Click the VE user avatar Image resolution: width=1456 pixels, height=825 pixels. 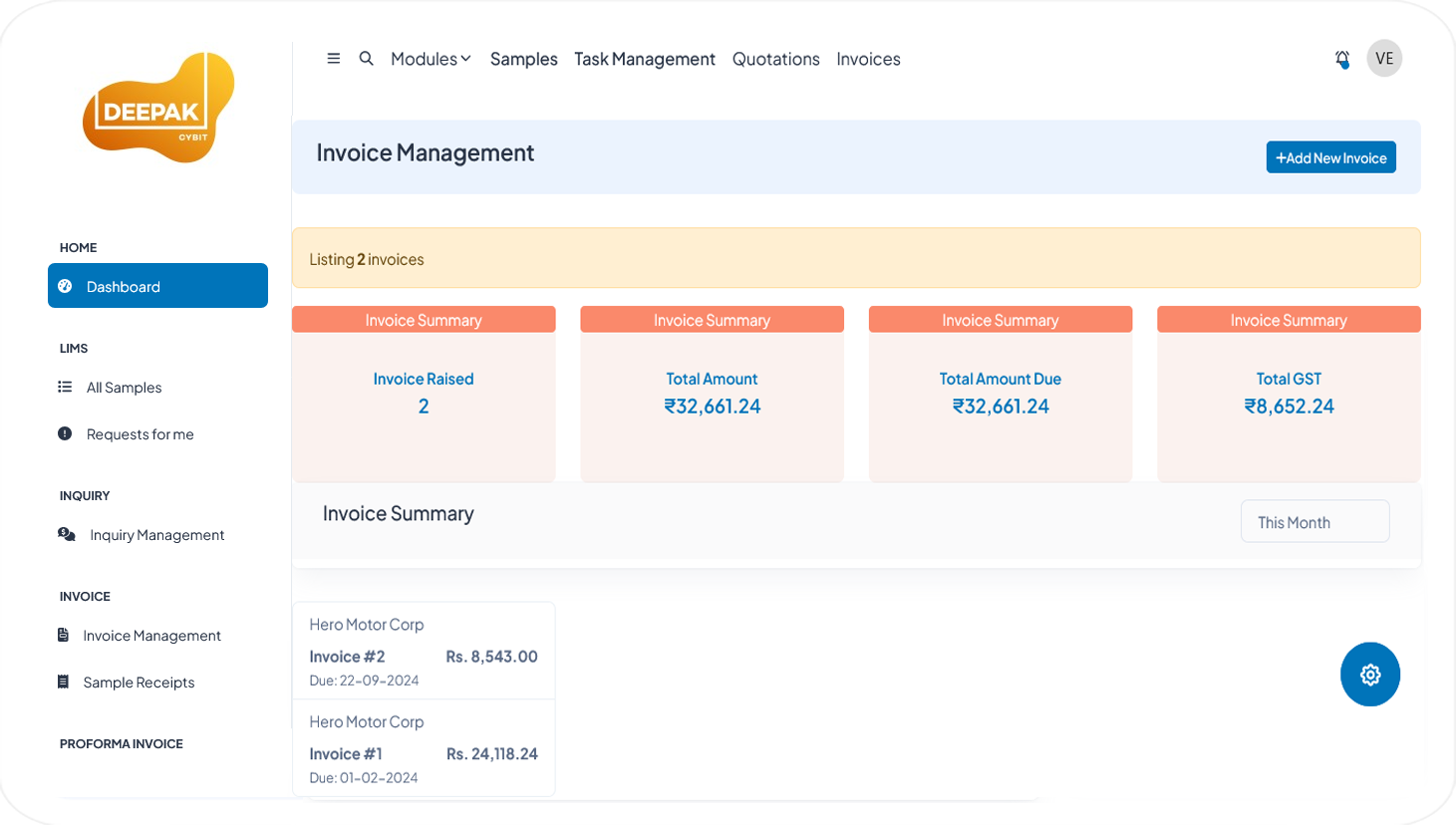pos(1384,59)
